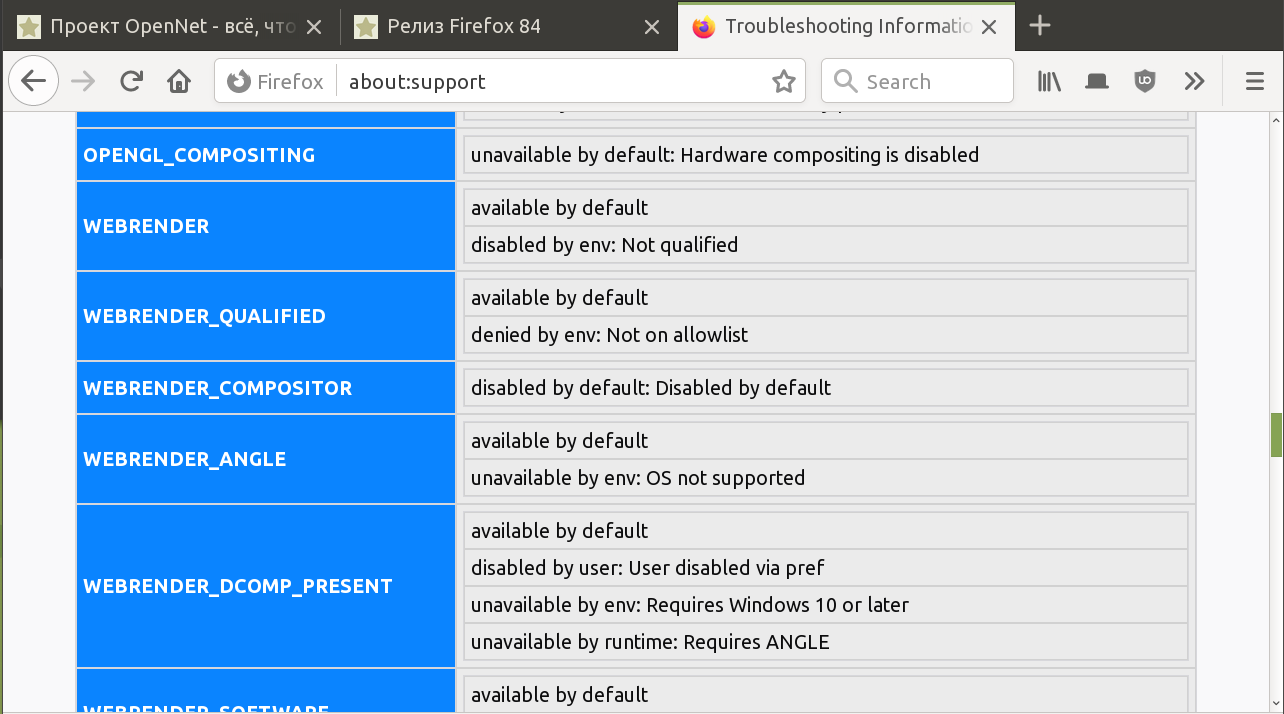This screenshot has width=1284, height=714.
Task: Show the sidebar hat-shaped toolbar icon
Action: pyautogui.click(x=1097, y=81)
